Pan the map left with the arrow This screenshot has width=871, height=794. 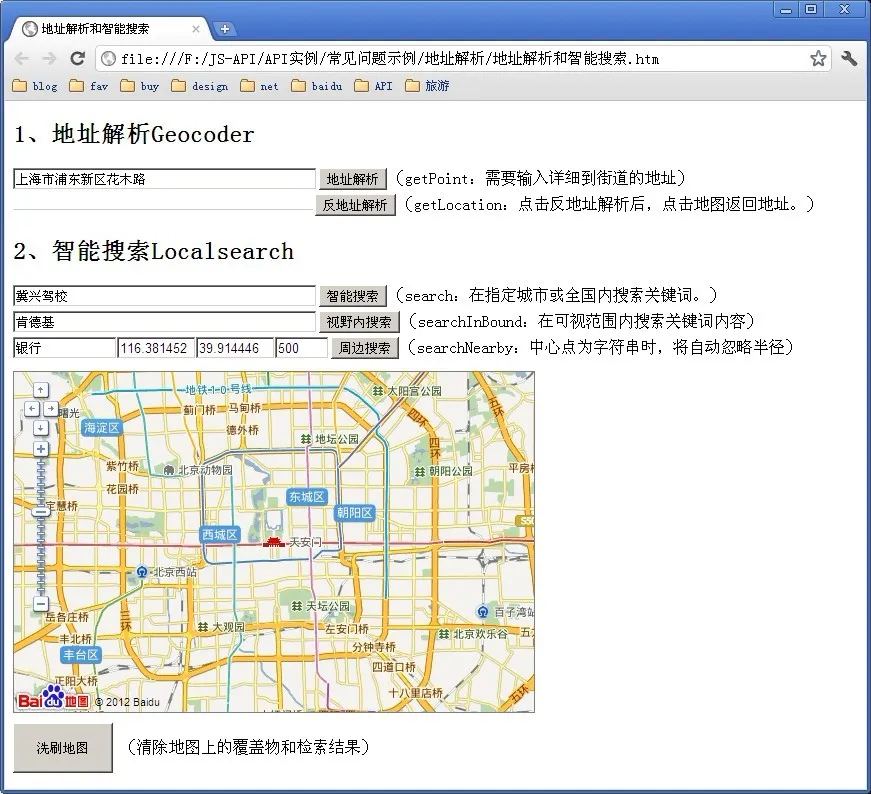(x=31, y=409)
